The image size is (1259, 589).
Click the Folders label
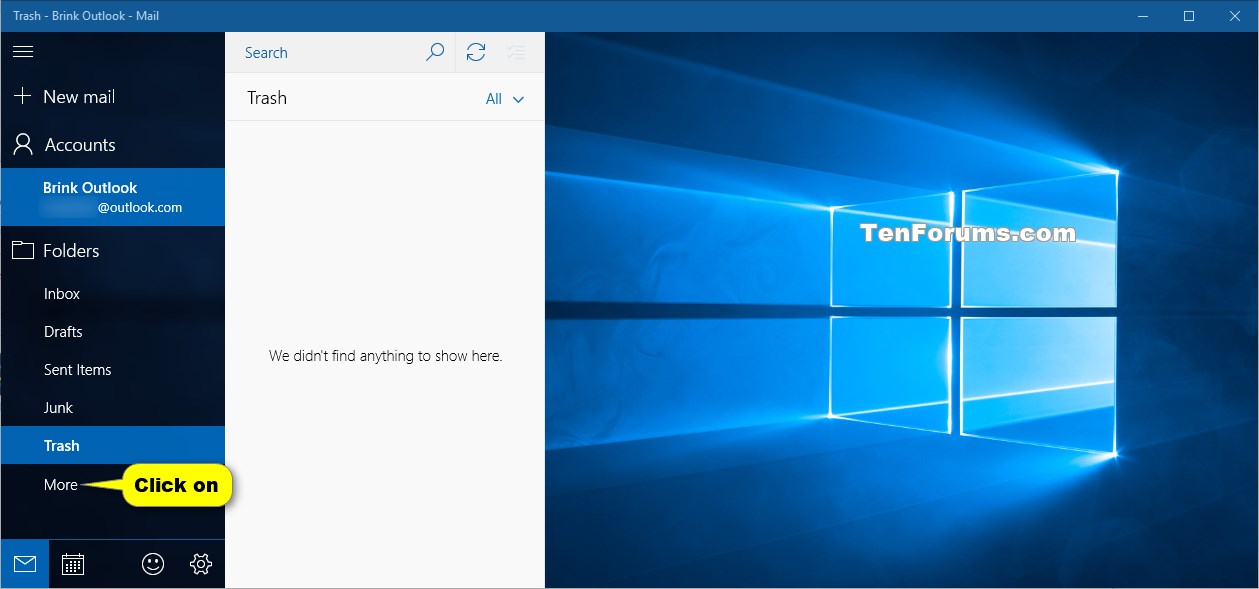[71, 251]
